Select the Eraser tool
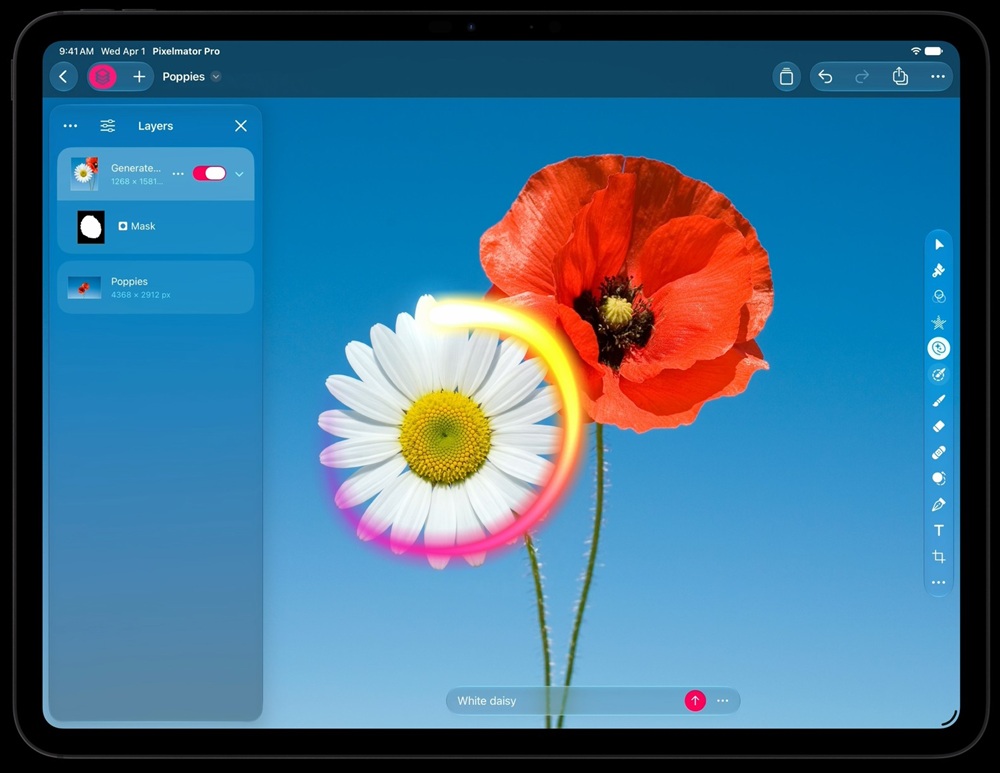 [x=939, y=427]
